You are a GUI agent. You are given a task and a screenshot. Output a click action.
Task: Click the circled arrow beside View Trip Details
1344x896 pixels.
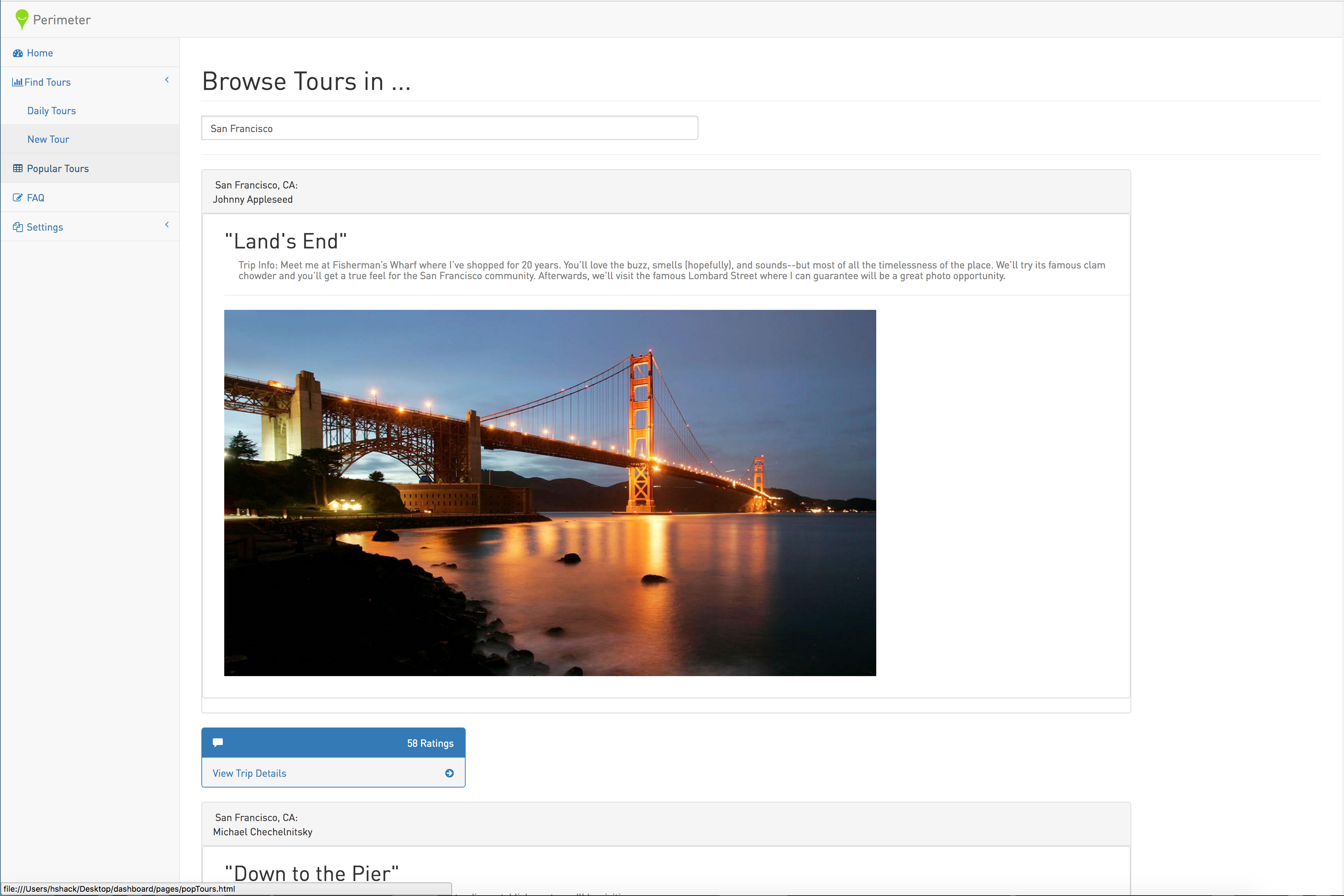449,773
